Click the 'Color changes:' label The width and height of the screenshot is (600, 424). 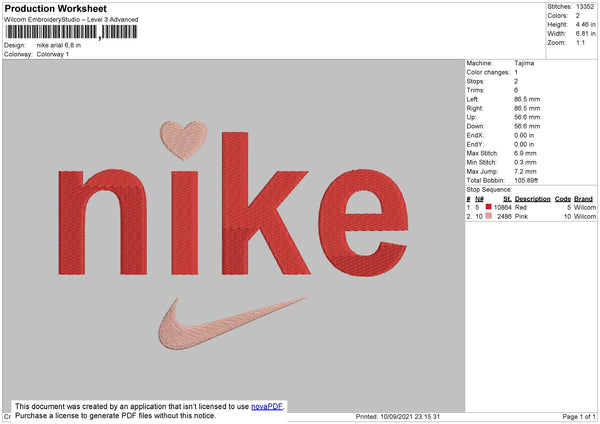[488, 72]
